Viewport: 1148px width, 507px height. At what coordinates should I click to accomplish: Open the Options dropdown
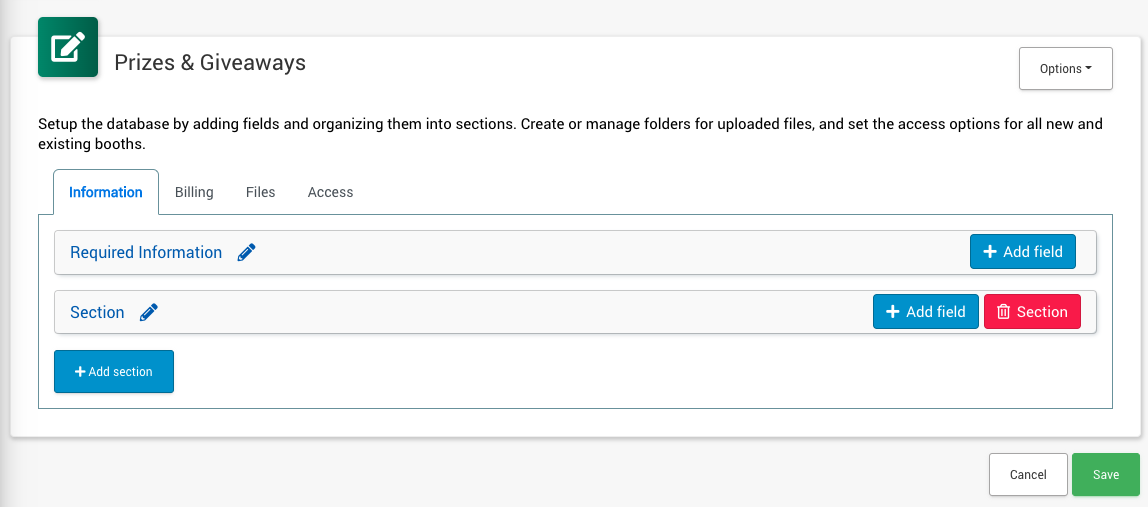1065,69
